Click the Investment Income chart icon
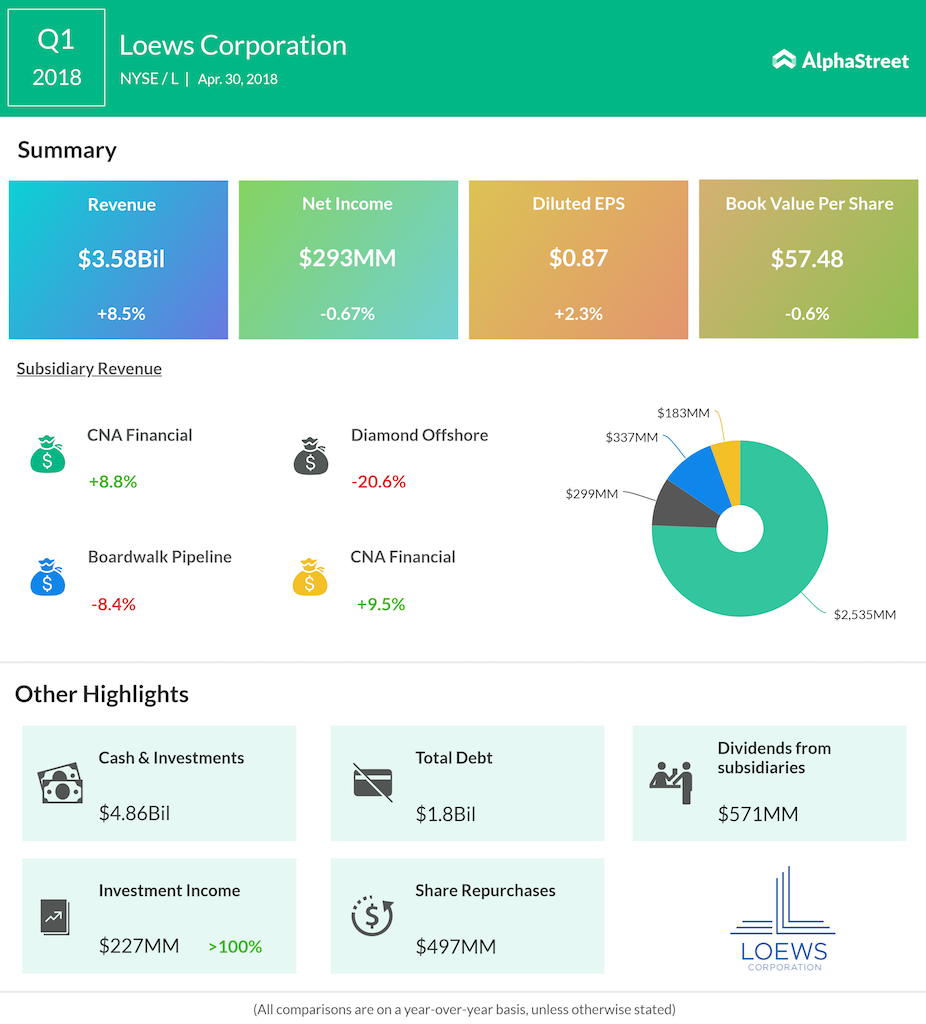Viewport: 926px width, 1024px height. pyautogui.click(x=55, y=916)
